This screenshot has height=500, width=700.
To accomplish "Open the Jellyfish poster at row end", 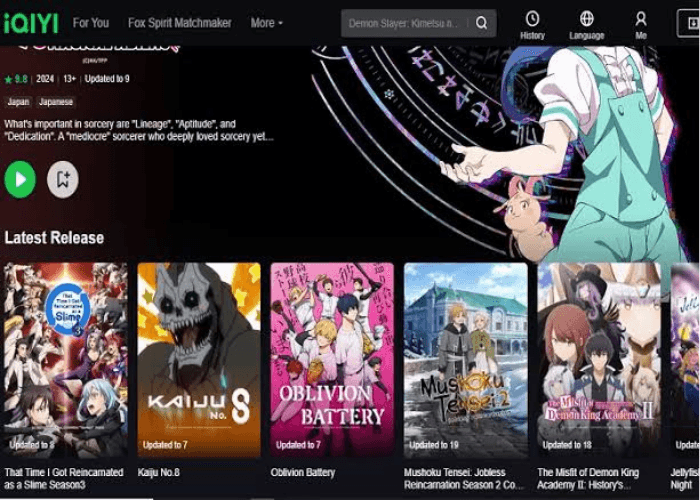I will 685,360.
